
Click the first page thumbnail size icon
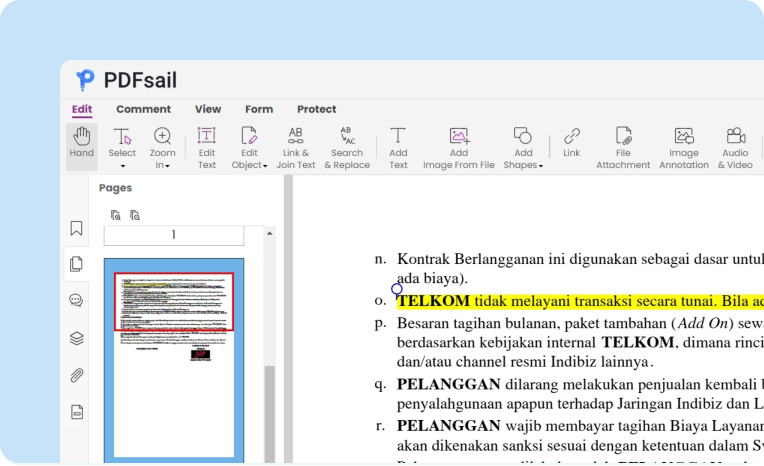tap(115, 215)
